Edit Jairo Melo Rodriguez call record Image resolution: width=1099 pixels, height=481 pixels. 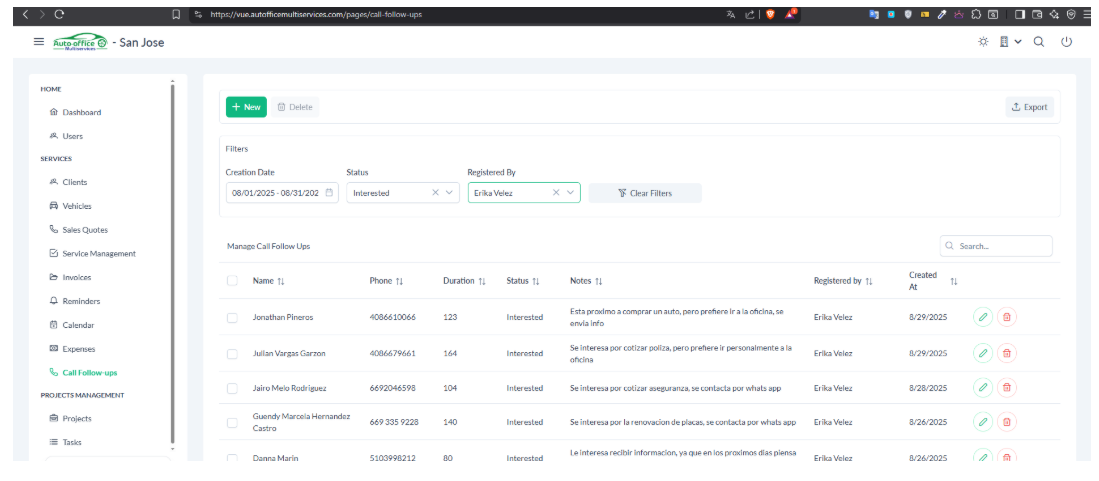pyautogui.click(x=983, y=388)
